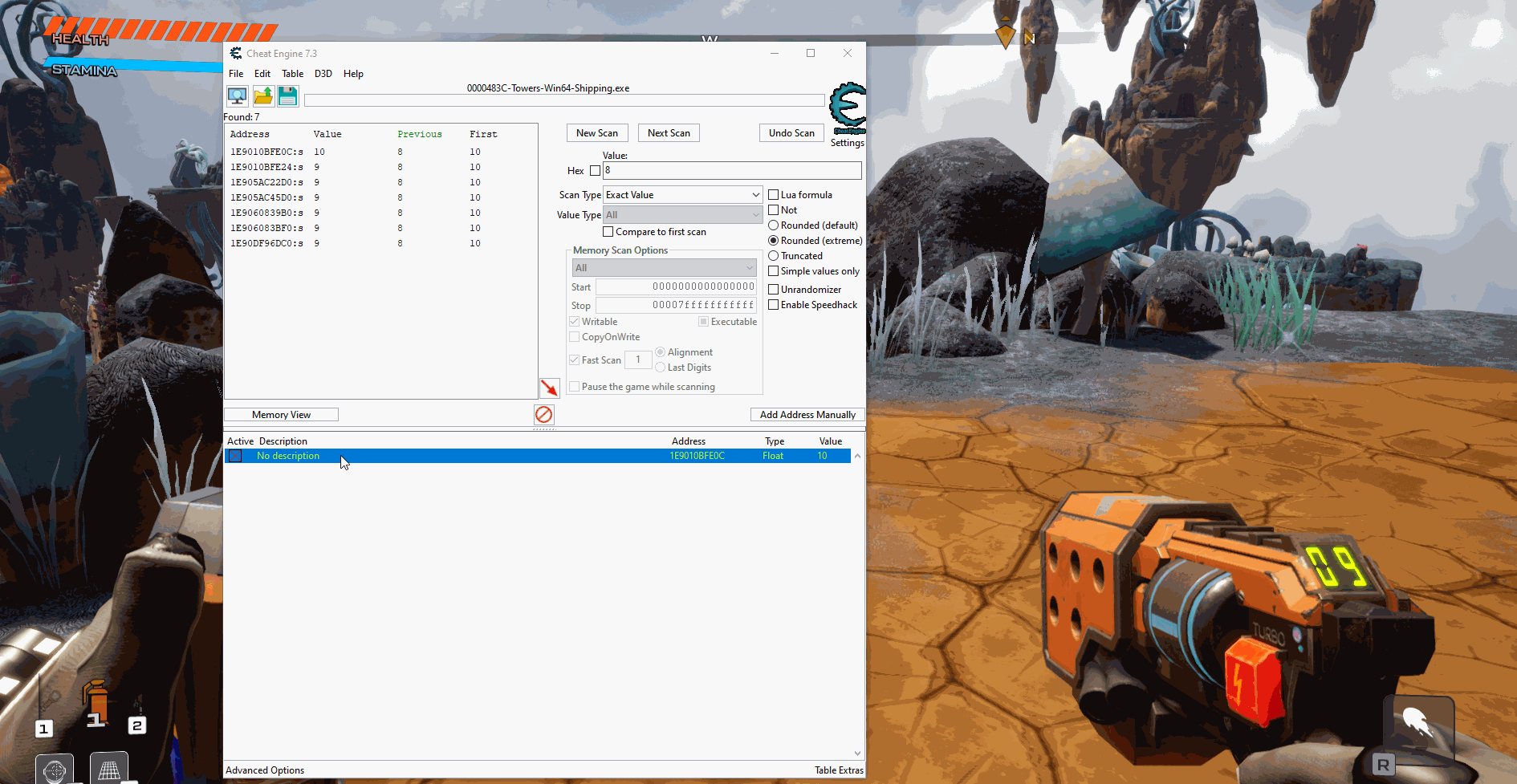Click the clear address list icon
The width and height of the screenshot is (1517, 784).
pos(544,414)
